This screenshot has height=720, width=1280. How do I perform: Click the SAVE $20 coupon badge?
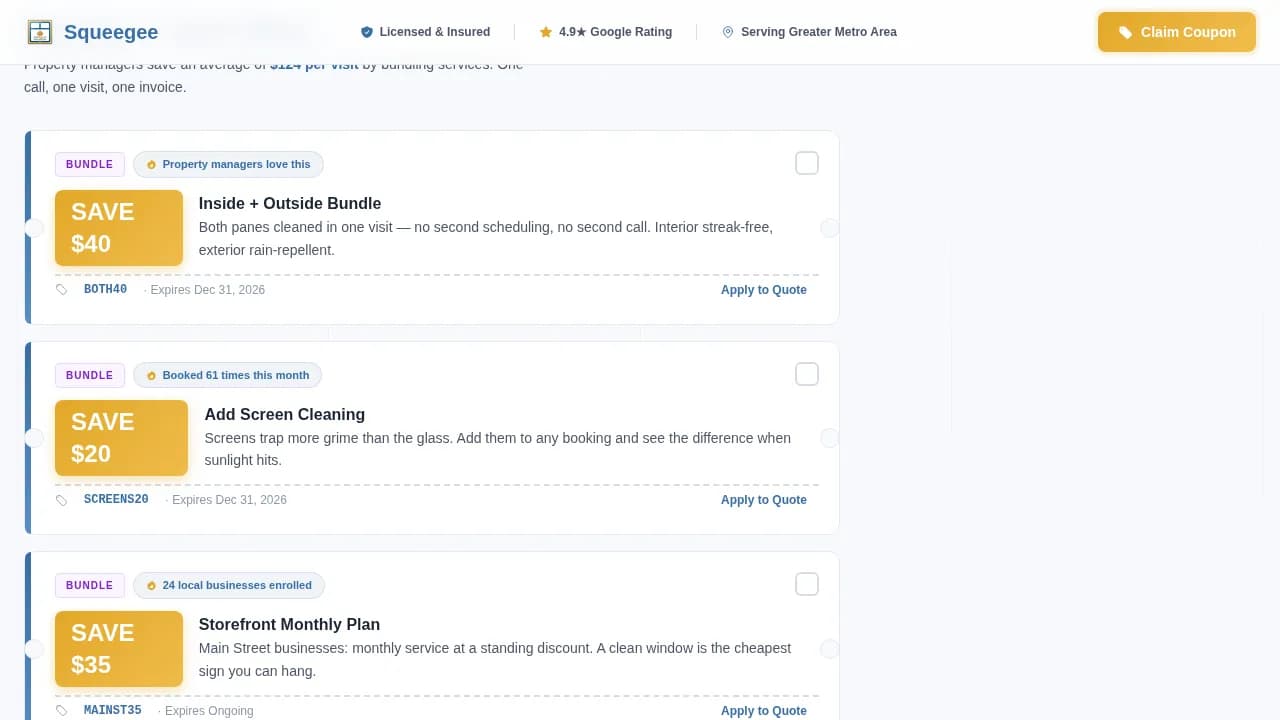coord(121,438)
